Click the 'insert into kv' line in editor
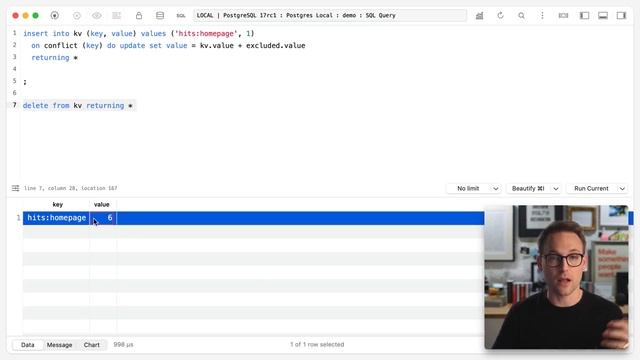Image resolution: width=640 pixels, height=360 pixels. 139,33
